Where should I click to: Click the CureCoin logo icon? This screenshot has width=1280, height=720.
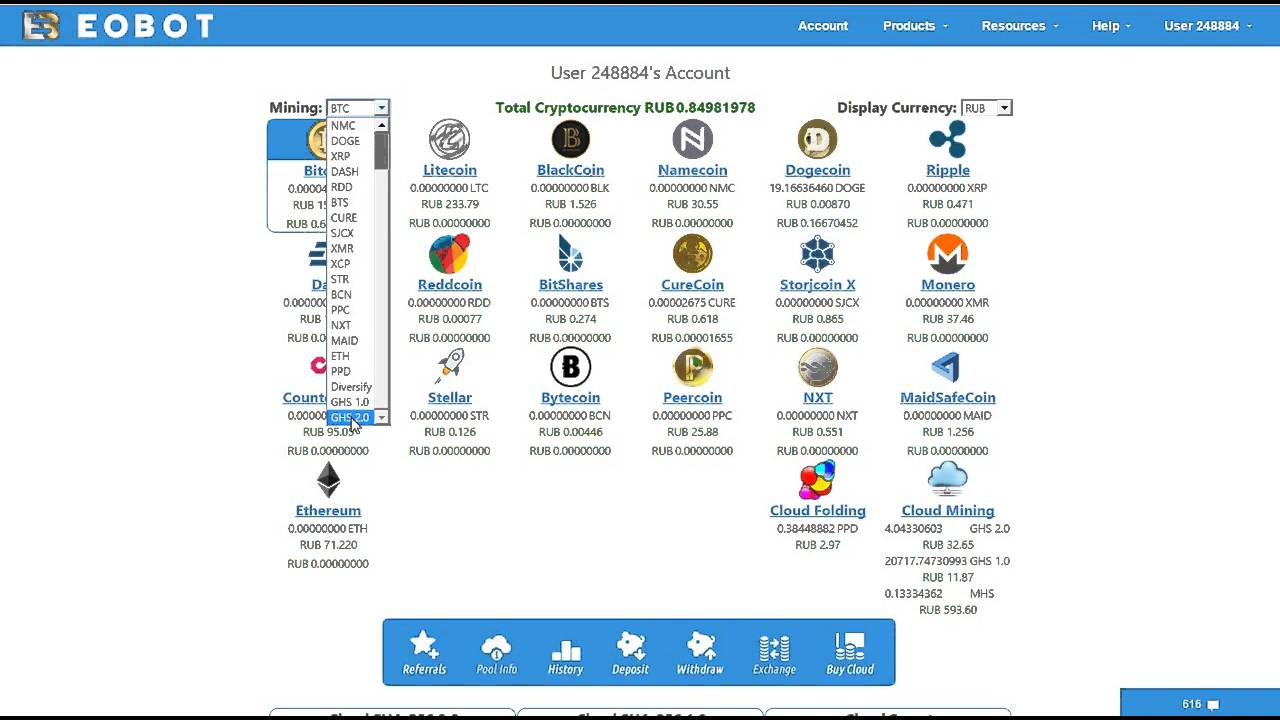click(x=692, y=254)
